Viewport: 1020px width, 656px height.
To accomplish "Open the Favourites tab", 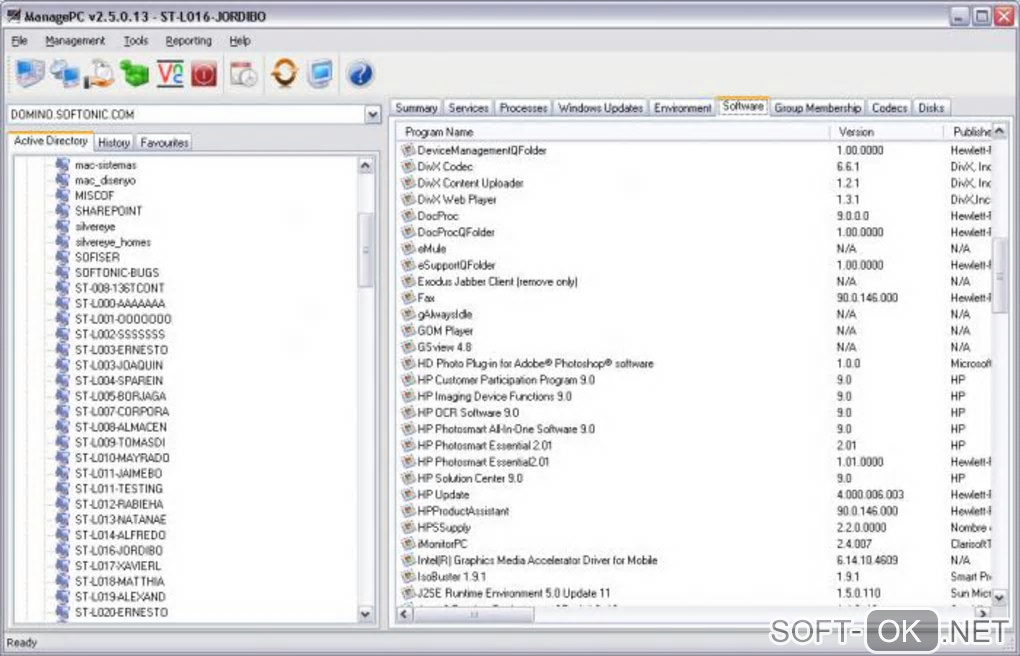I will coord(164,143).
